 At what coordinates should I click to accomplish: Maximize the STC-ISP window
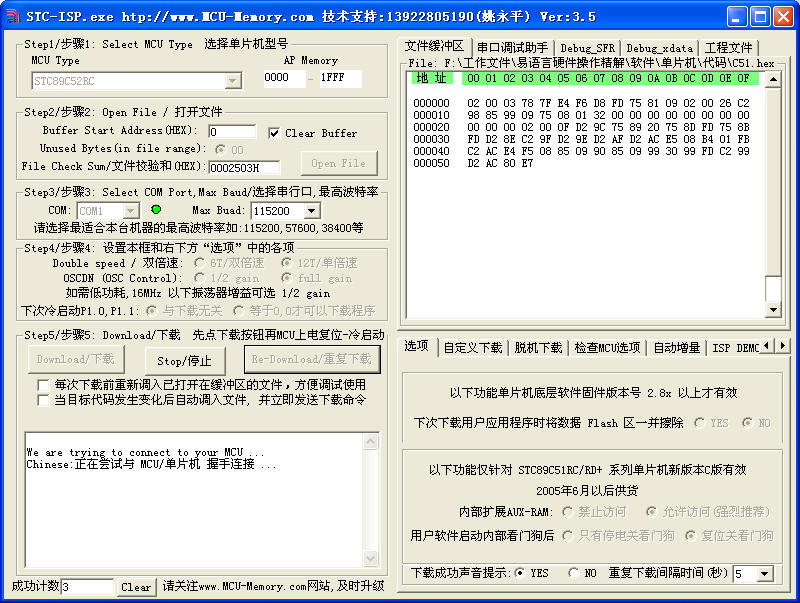click(759, 16)
